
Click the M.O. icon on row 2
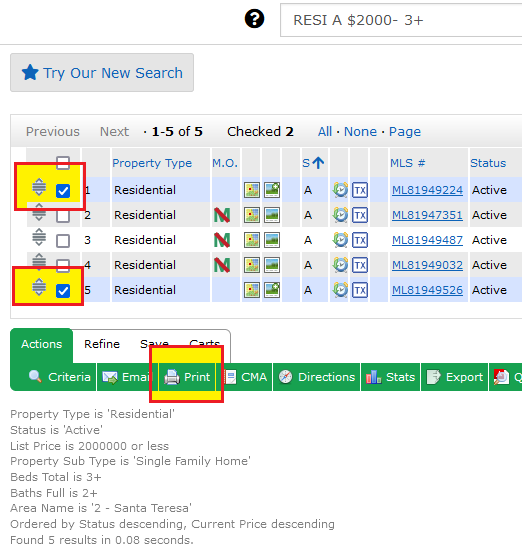point(222,215)
